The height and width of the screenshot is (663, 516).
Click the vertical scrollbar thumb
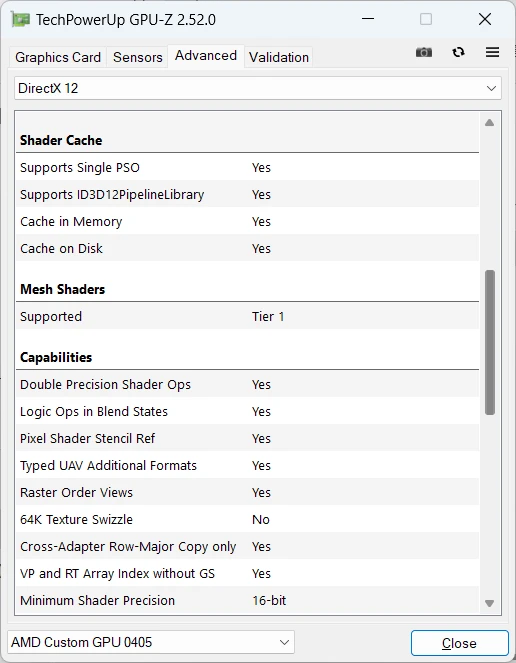(x=490, y=342)
